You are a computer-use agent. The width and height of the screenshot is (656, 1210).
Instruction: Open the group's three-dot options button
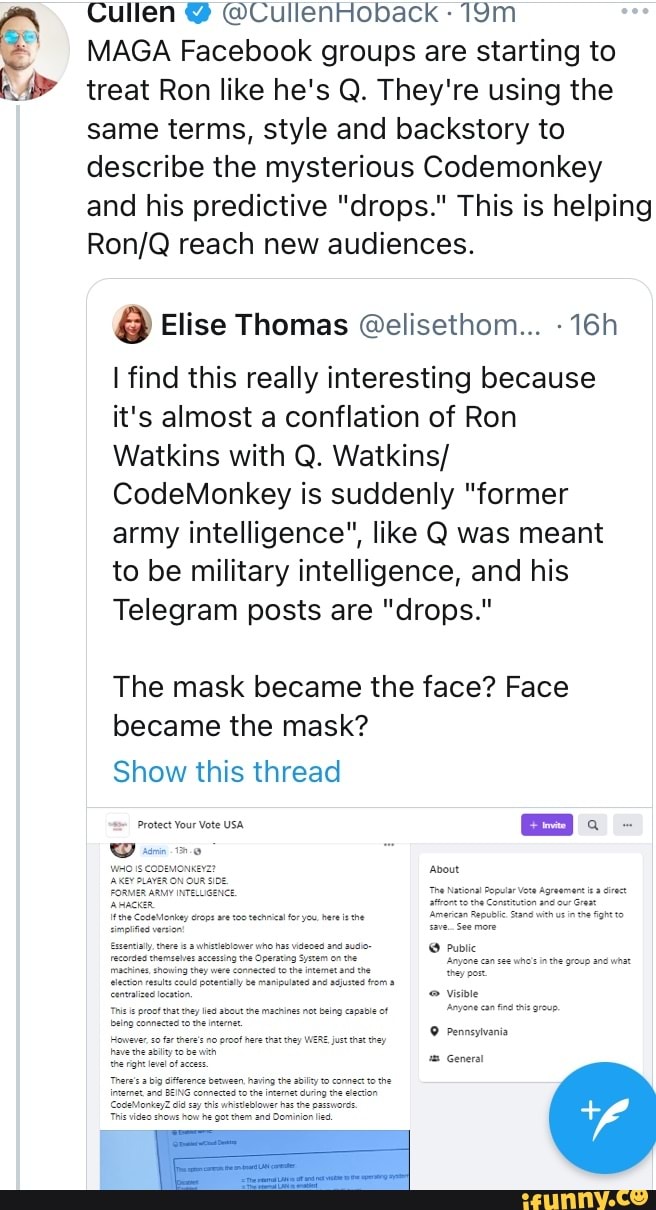627,824
